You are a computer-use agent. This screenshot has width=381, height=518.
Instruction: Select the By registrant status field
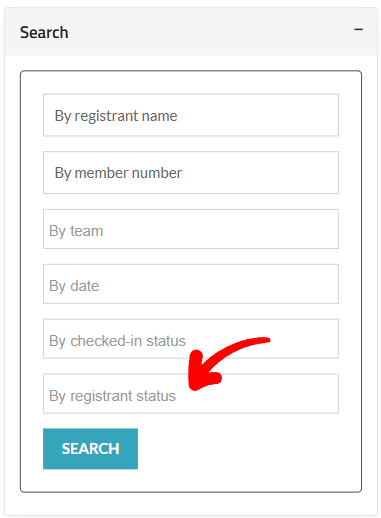pyautogui.click(x=191, y=394)
